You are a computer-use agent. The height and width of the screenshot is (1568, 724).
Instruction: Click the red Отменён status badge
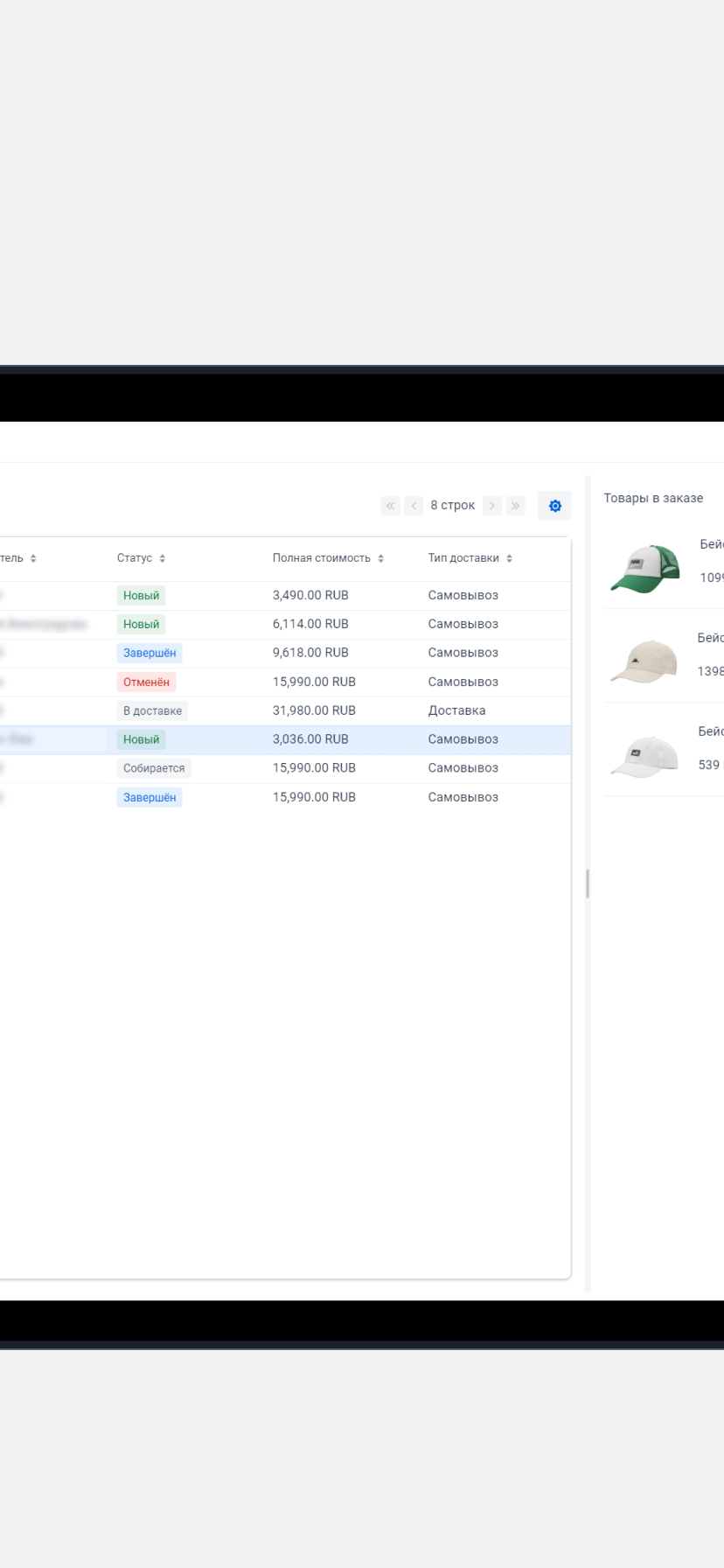click(146, 682)
